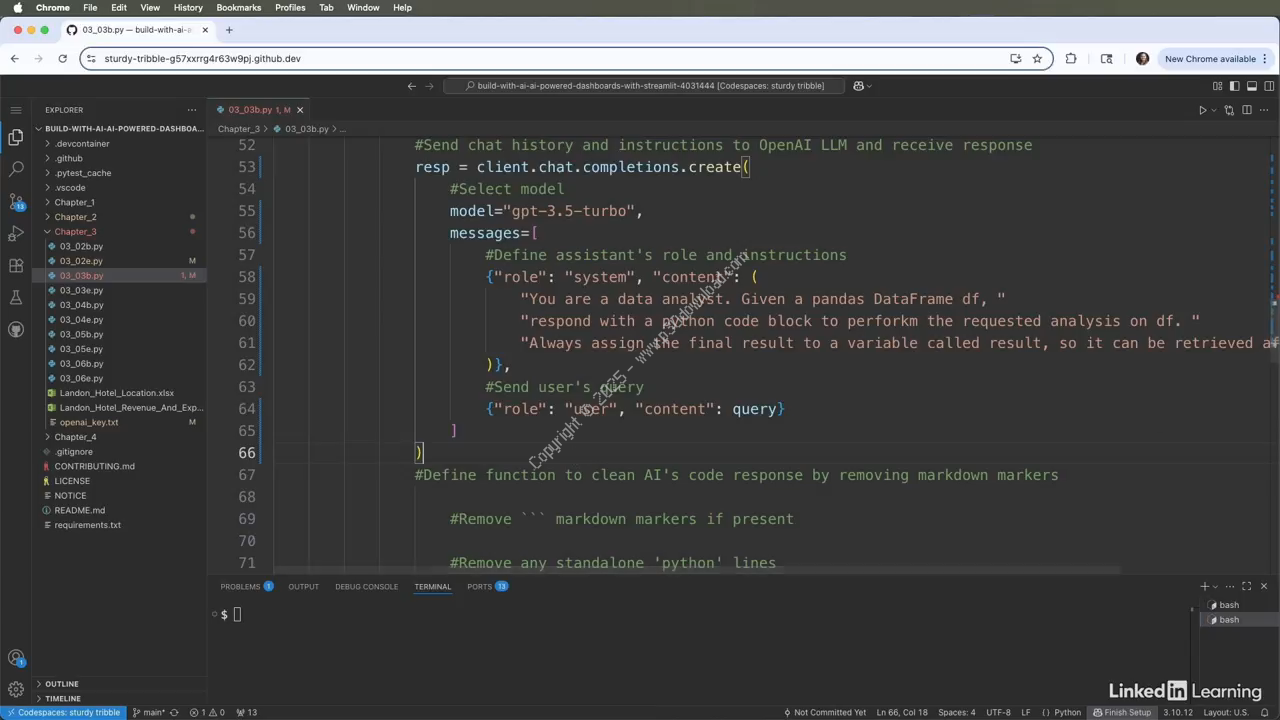This screenshot has height=720, width=1280.
Task: Open the History menu in macOS menu bar
Action: pos(187,7)
